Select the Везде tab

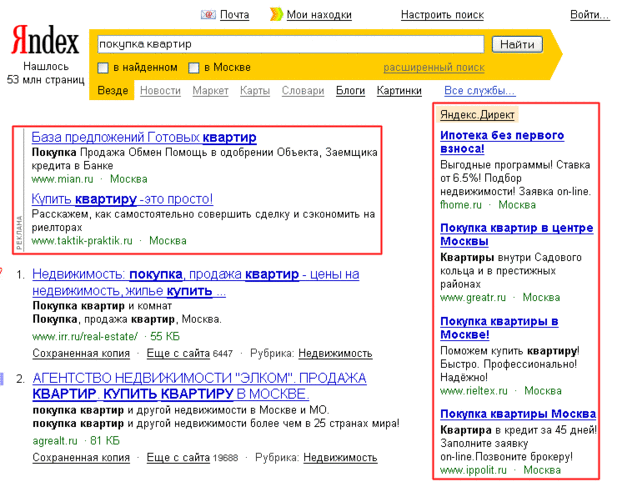click(x=113, y=90)
